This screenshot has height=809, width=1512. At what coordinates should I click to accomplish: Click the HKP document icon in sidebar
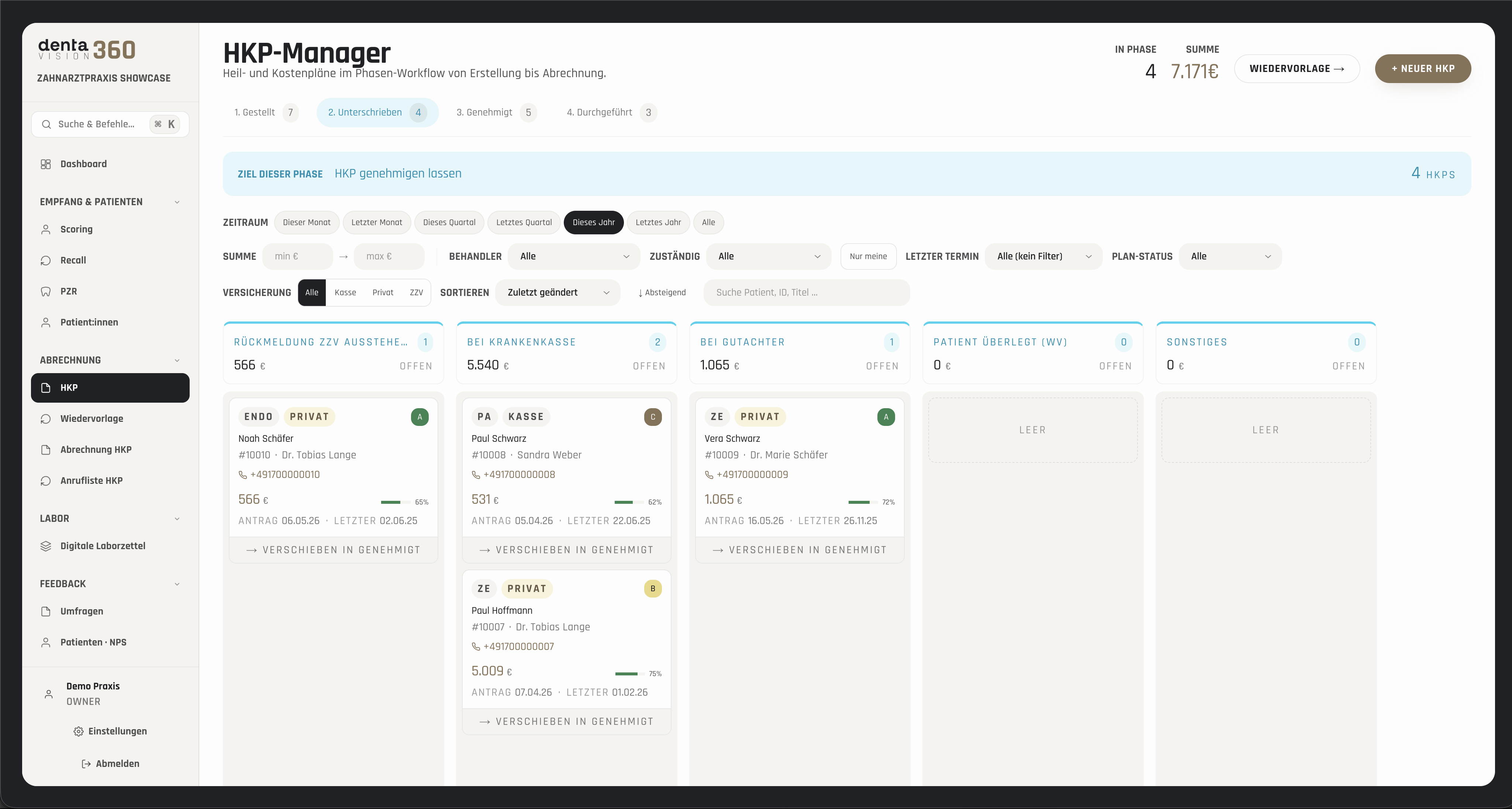[45, 388]
